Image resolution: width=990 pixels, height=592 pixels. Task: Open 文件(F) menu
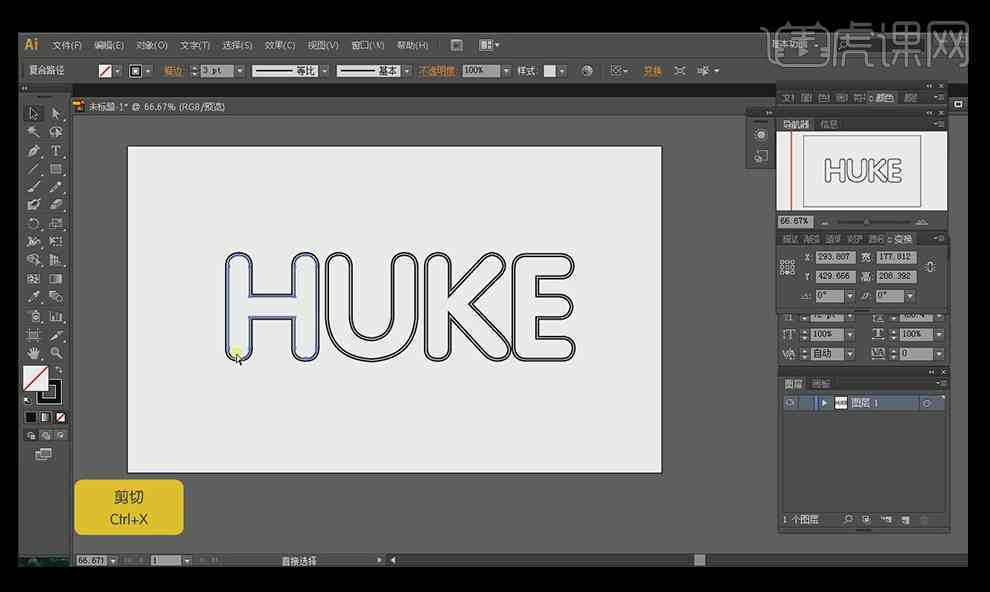pyautogui.click(x=66, y=45)
